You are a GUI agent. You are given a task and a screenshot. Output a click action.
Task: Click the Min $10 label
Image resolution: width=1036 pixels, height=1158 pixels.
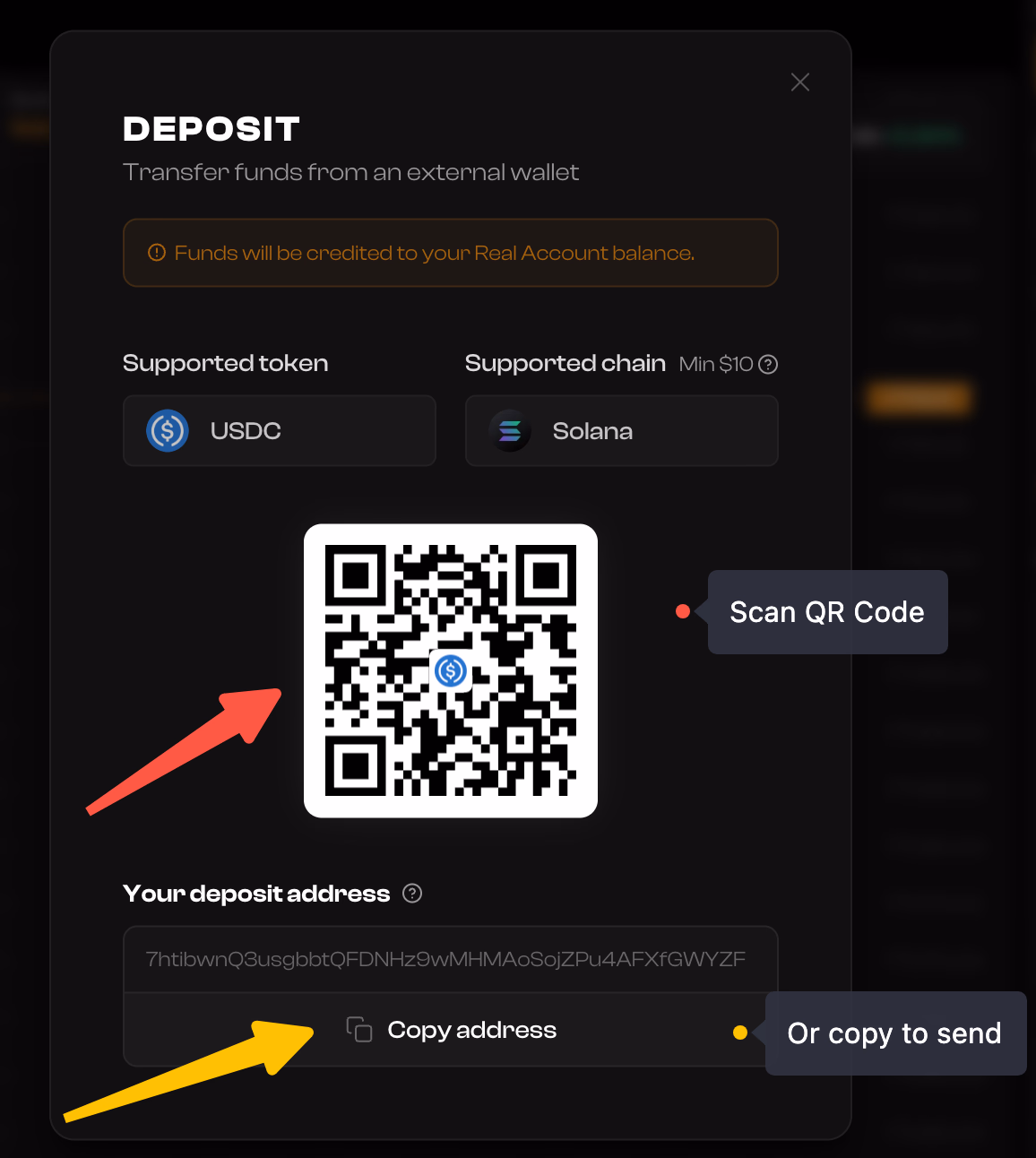click(x=716, y=364)
